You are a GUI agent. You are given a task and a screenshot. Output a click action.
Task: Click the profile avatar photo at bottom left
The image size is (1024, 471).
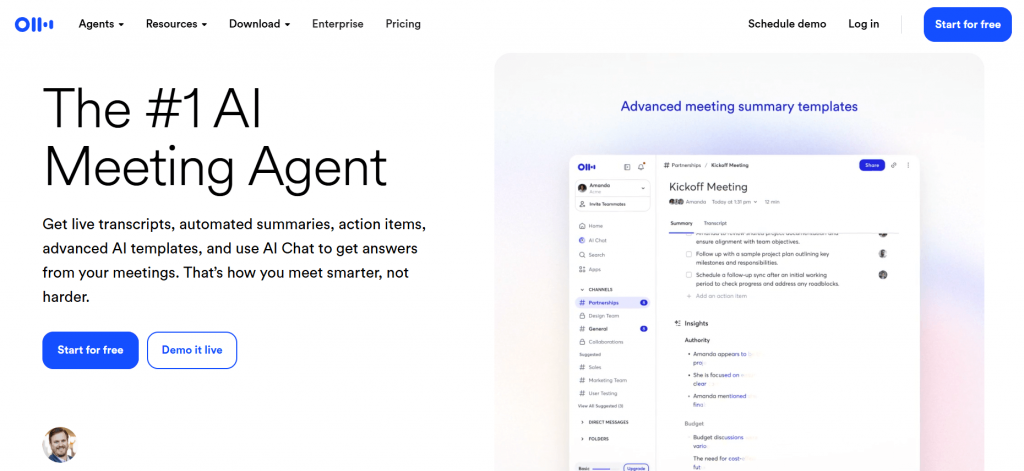pos(59,445)
